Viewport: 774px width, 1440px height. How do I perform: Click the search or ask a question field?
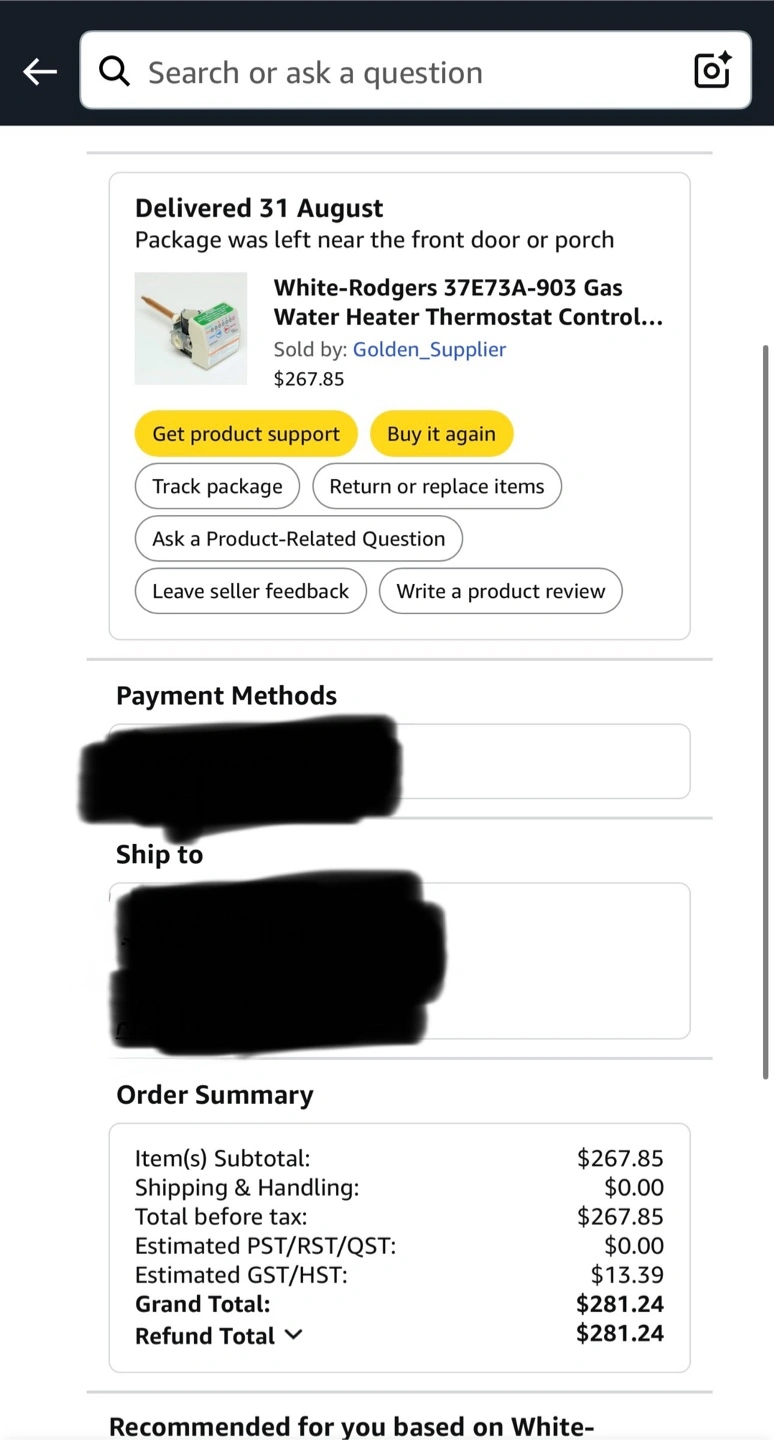click(x=415, y=70)
